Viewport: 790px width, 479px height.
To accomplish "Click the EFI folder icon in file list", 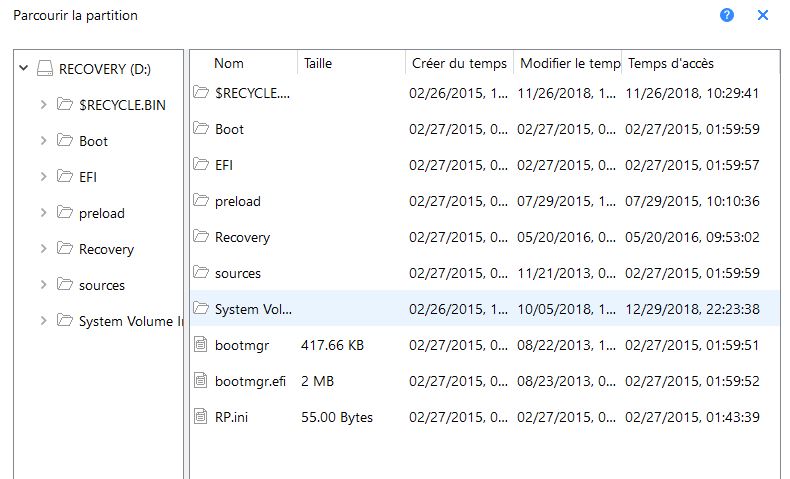I will pyautogui.click(x=201, y=164).
